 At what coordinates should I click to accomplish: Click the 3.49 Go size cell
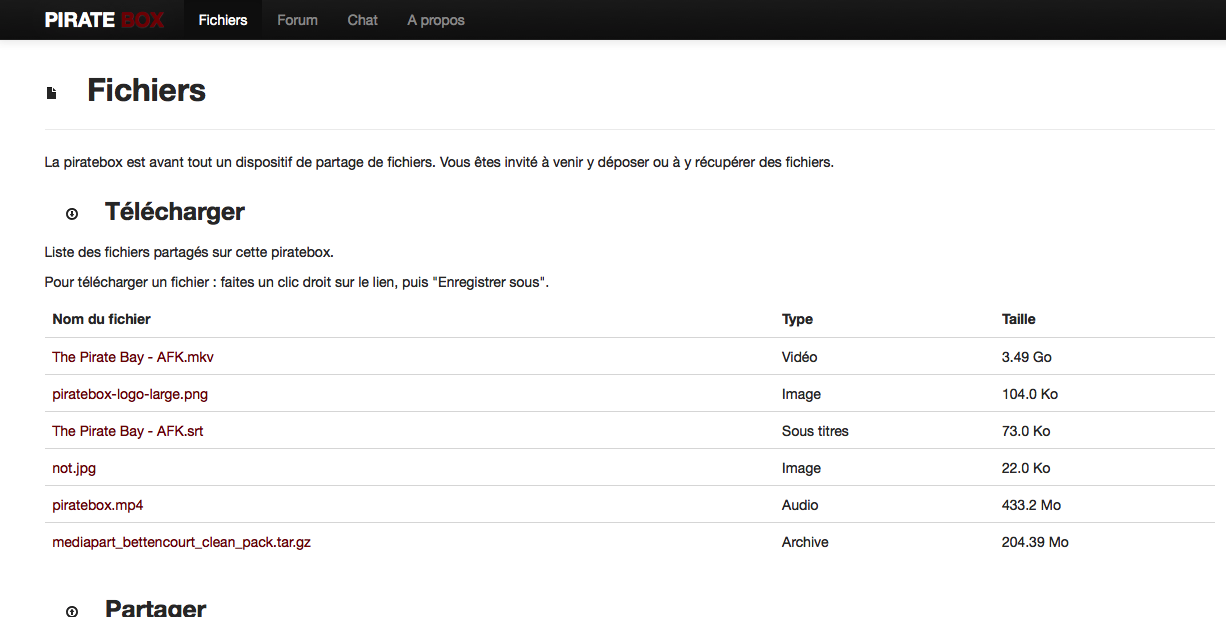pyautogui.click(x=1026, y=357)
